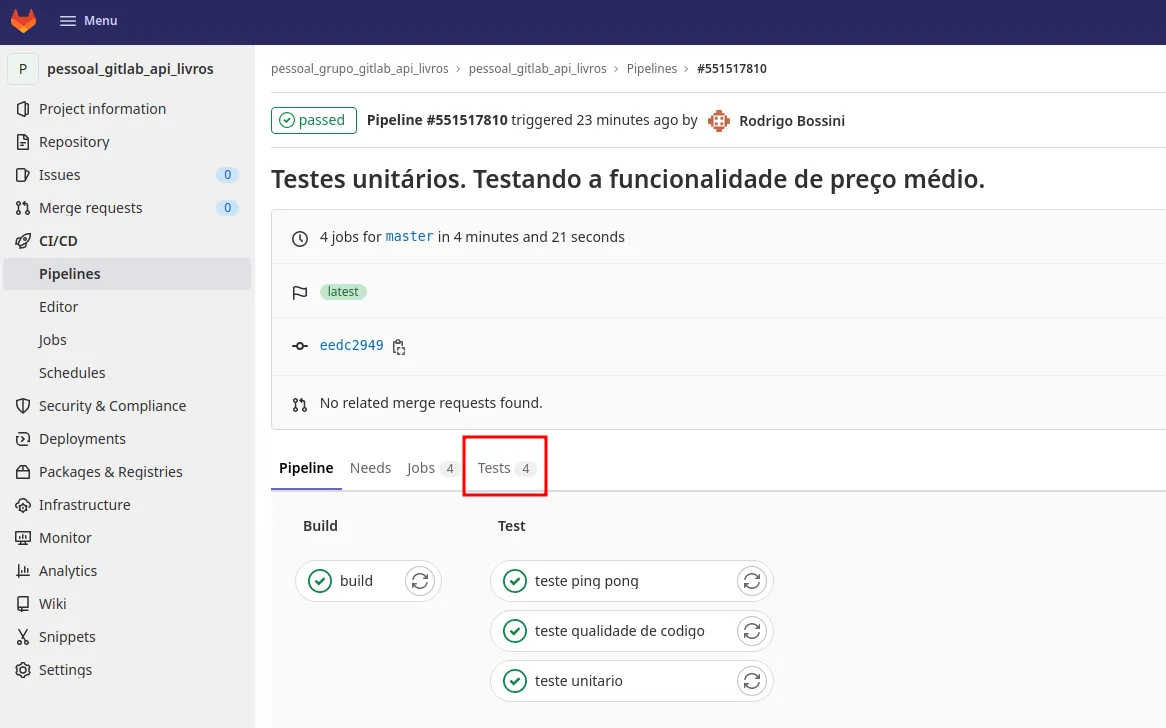Switch to the Jobs tab

coord(432,468)
